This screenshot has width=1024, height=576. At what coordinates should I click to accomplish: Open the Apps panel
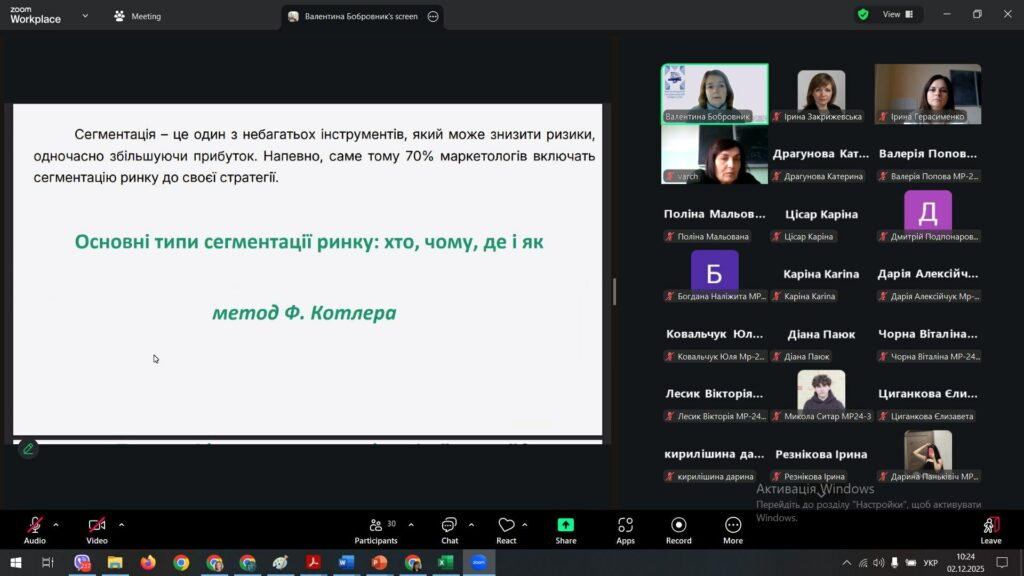[625, 529]
